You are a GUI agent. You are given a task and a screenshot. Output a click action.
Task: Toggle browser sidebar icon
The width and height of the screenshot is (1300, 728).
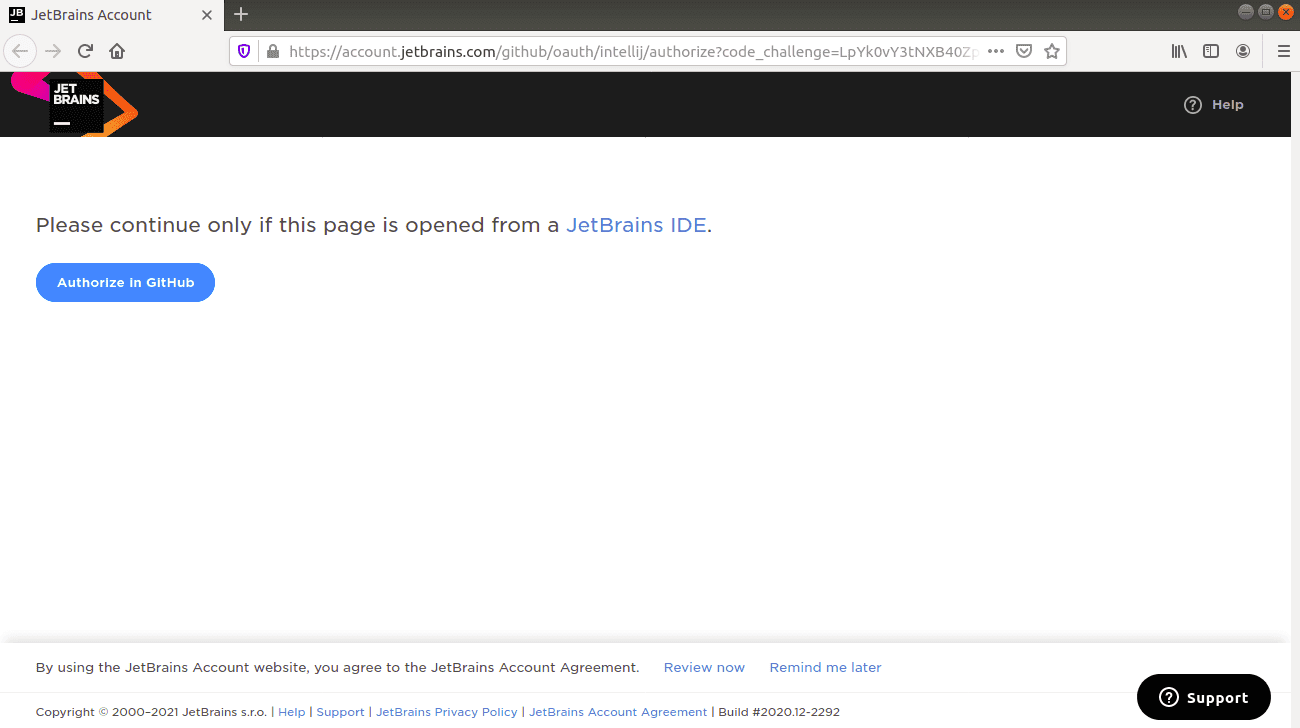point(1211,51)
